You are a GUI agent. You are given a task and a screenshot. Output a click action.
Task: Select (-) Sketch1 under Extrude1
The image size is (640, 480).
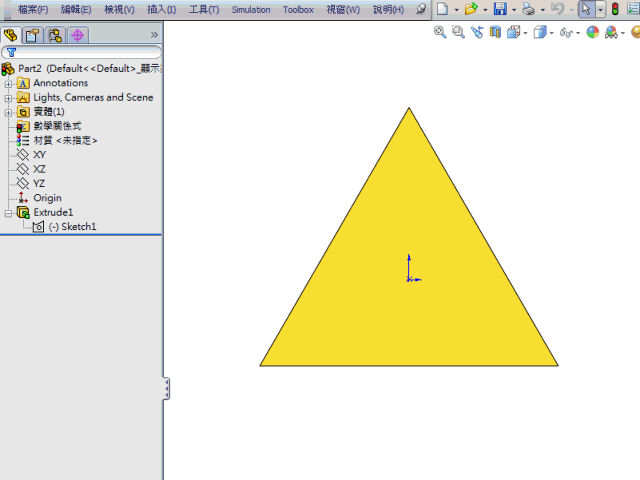click(64, 227)
